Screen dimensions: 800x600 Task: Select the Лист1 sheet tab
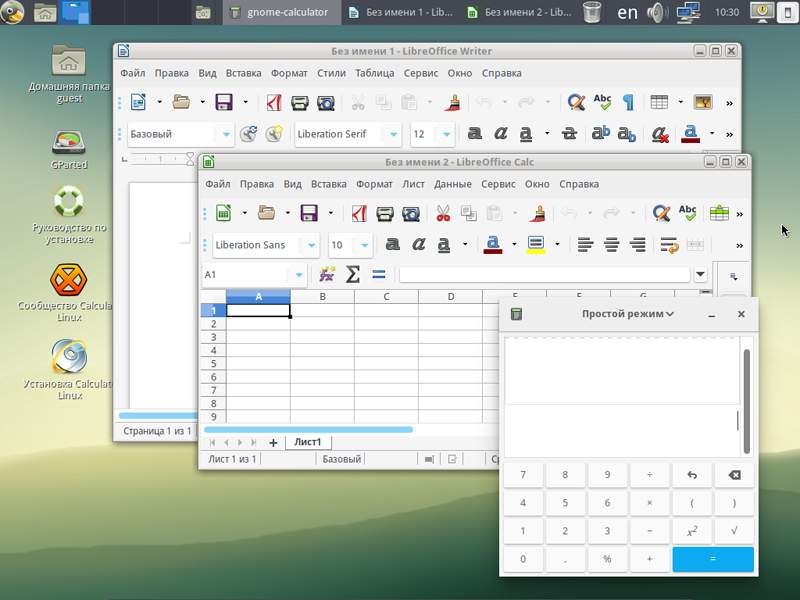click(x=308, y=442)
